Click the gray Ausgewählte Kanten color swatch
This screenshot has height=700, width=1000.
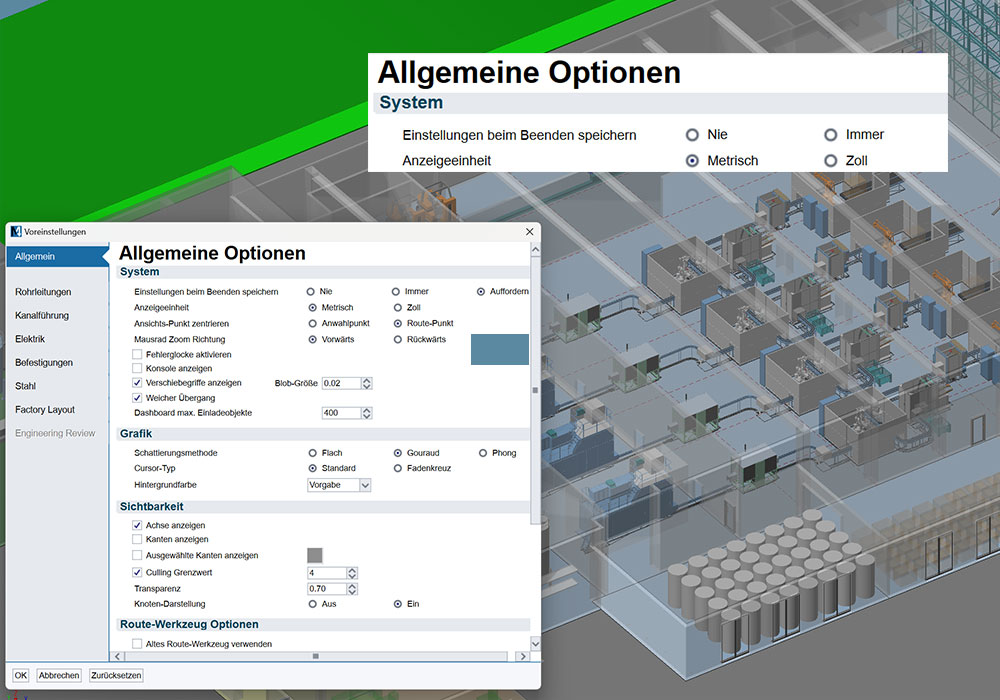click(x=315, y=555)
